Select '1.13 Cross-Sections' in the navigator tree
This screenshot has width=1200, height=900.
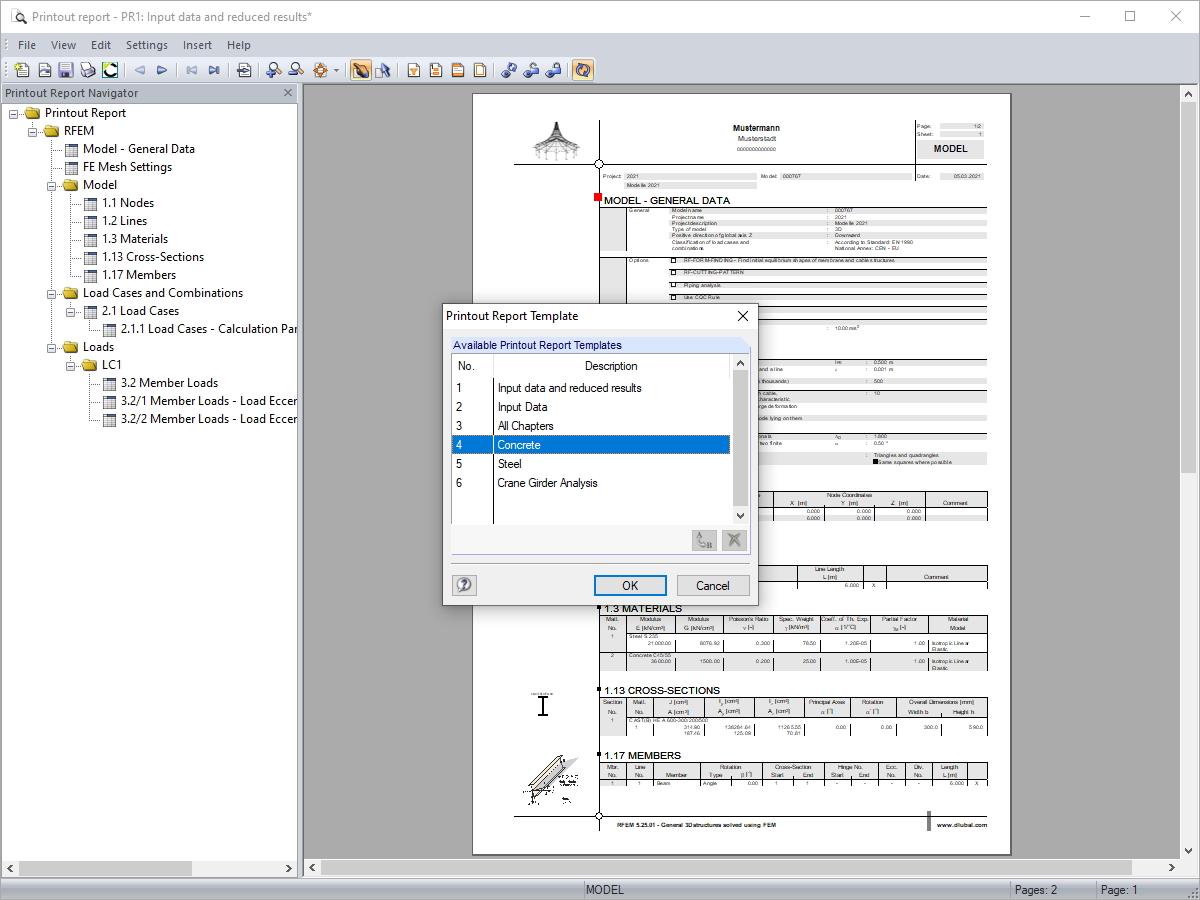[x=152, y=257]
